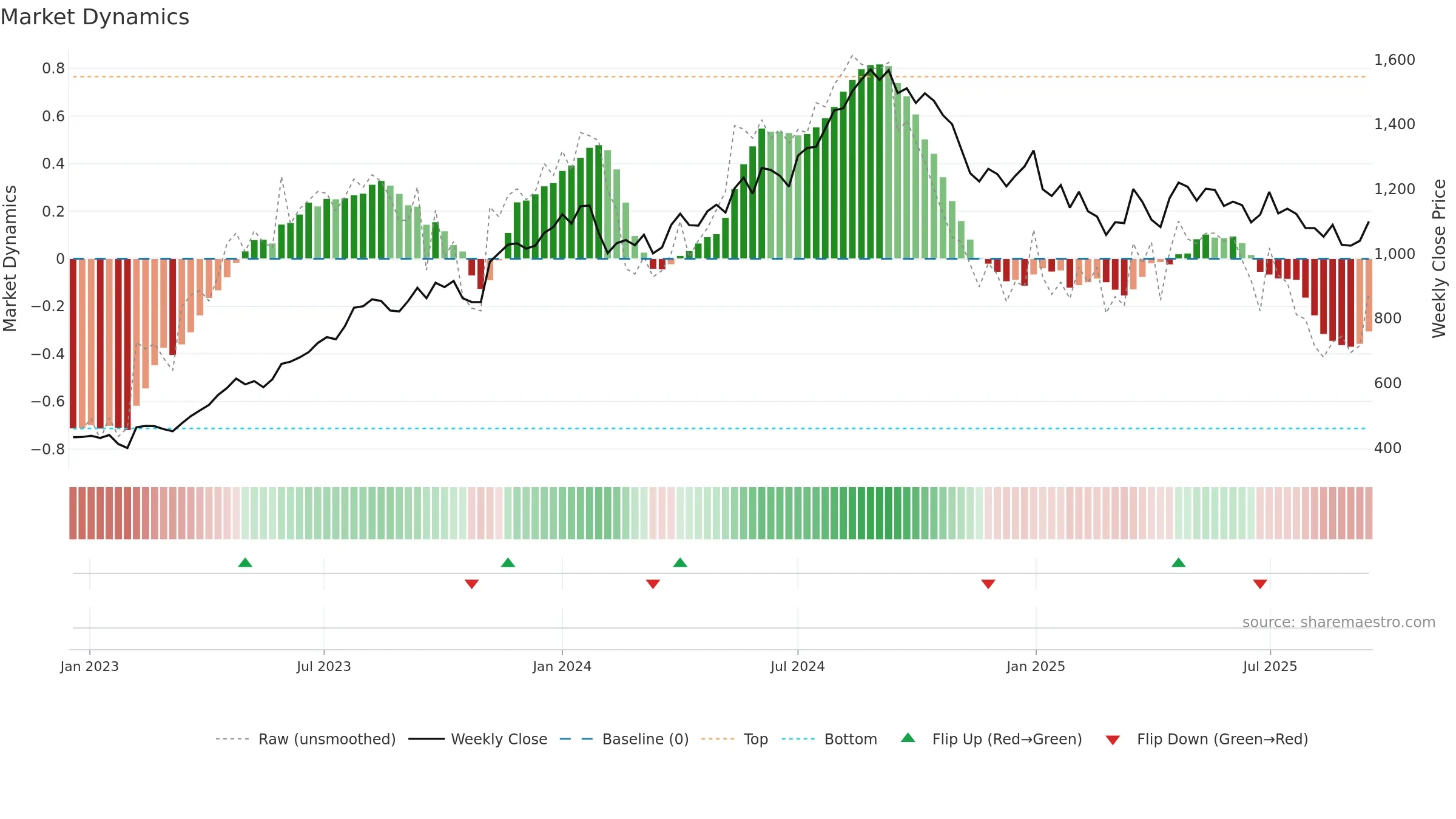Click the first deep red bar in Jan 2023
1456x819 pixels.
click(73, 343)
